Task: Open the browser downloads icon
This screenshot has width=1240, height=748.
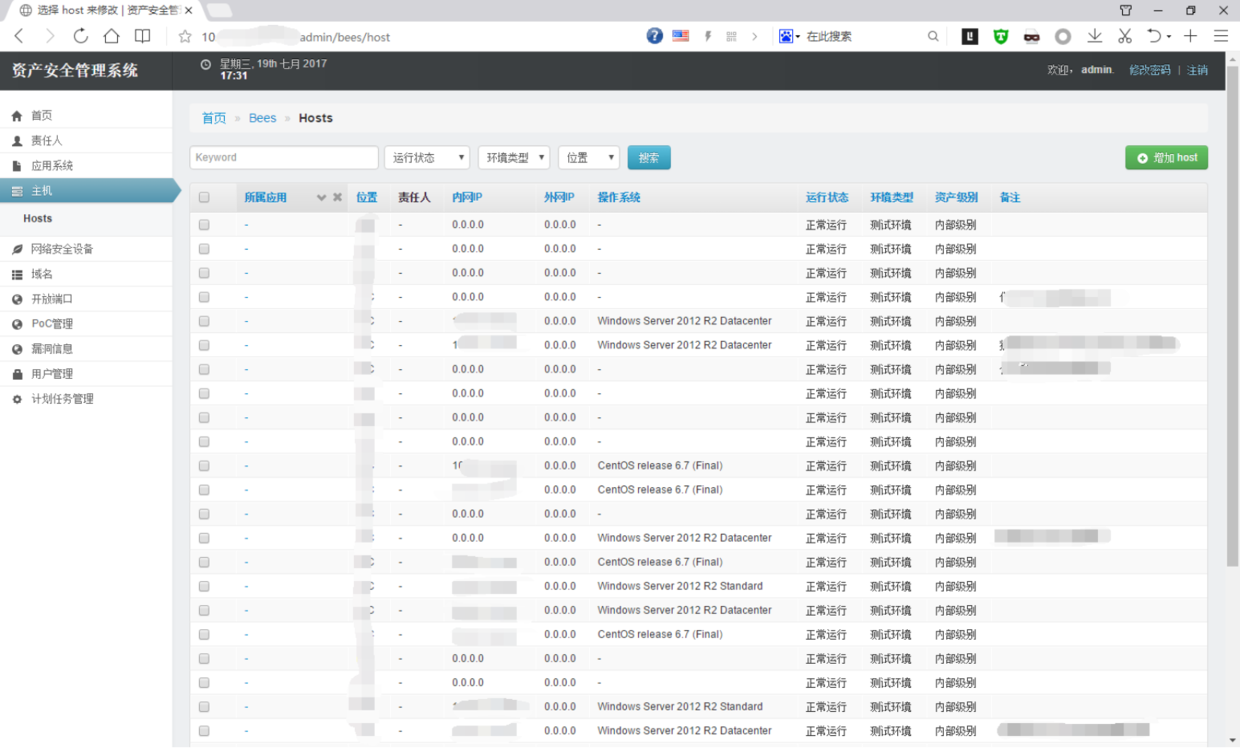Action: (x=1095, y=36)
